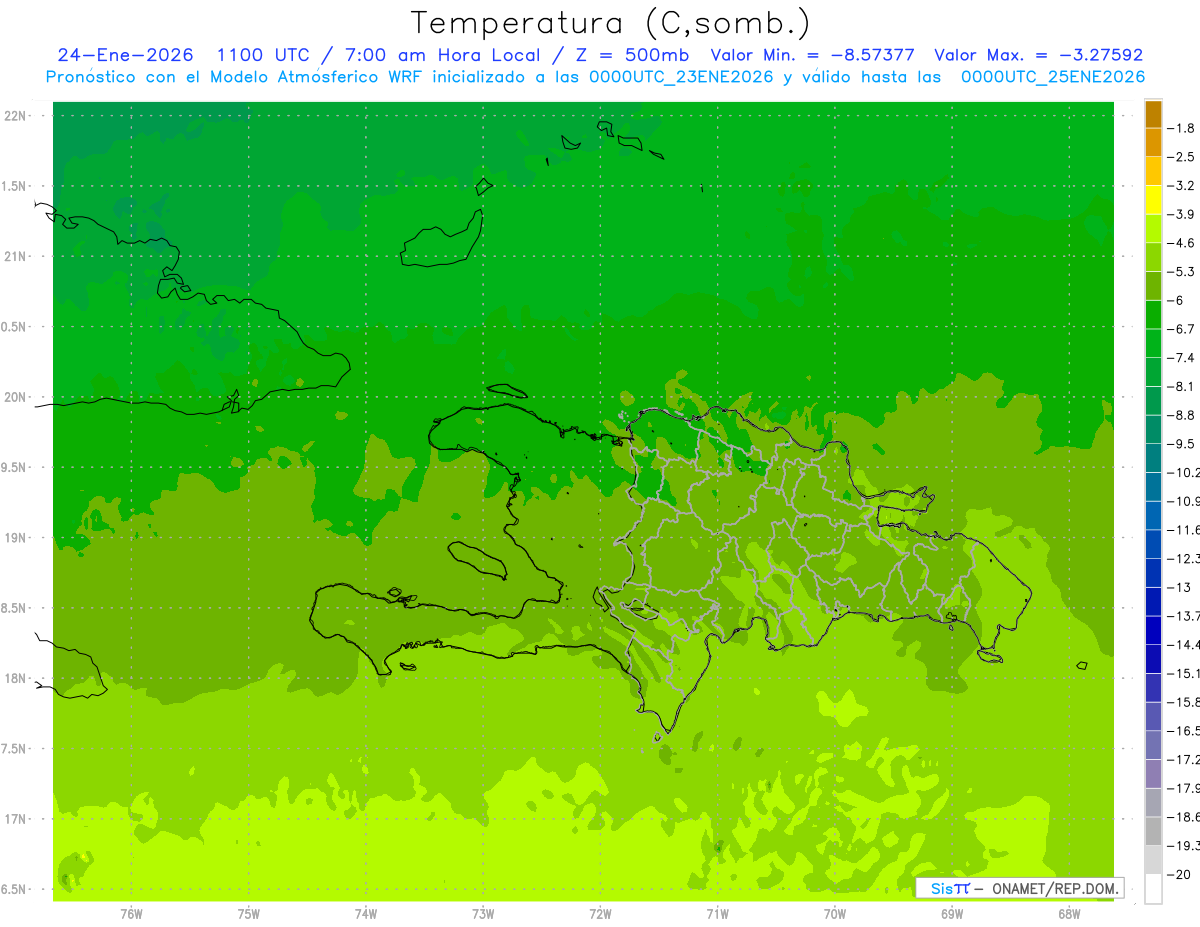Click 'Valor Max. = -3.27592' text

[1039, 55]
